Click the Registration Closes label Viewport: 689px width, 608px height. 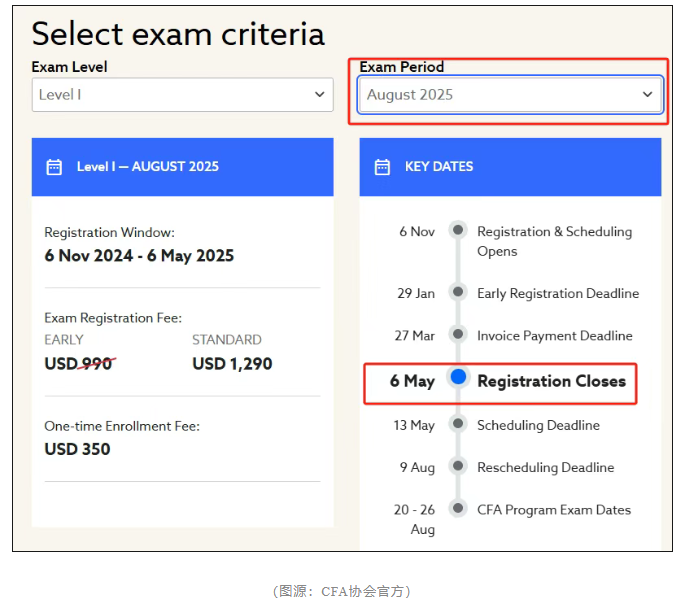click(x=551, y=381)
